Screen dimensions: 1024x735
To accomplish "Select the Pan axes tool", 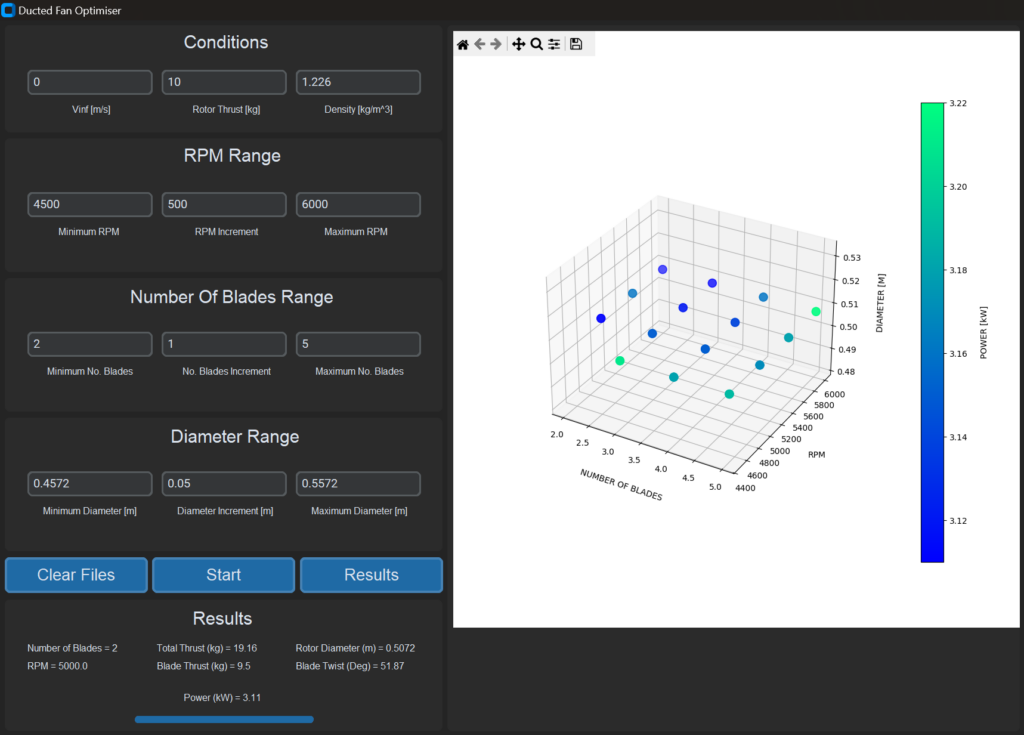I will point(519,44).
